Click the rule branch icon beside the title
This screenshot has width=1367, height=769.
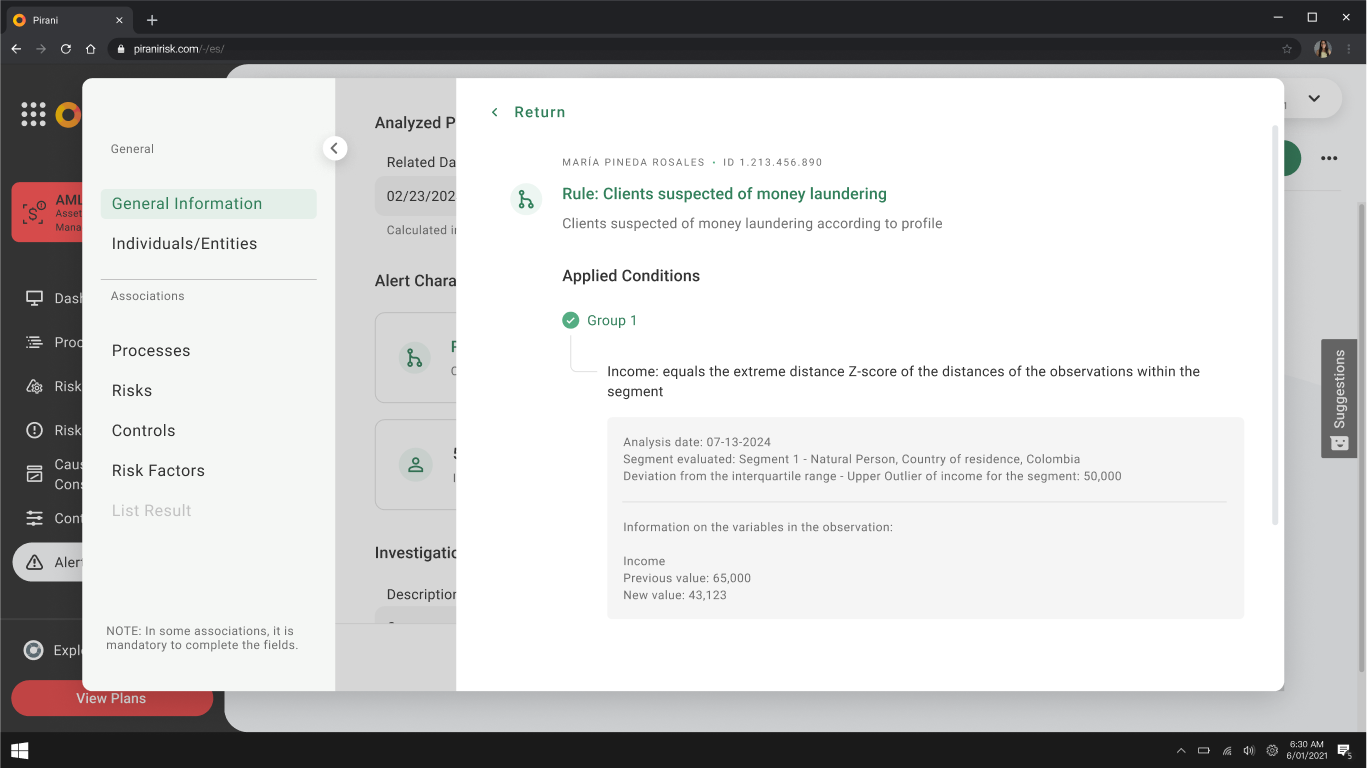(x=525, y=200)
